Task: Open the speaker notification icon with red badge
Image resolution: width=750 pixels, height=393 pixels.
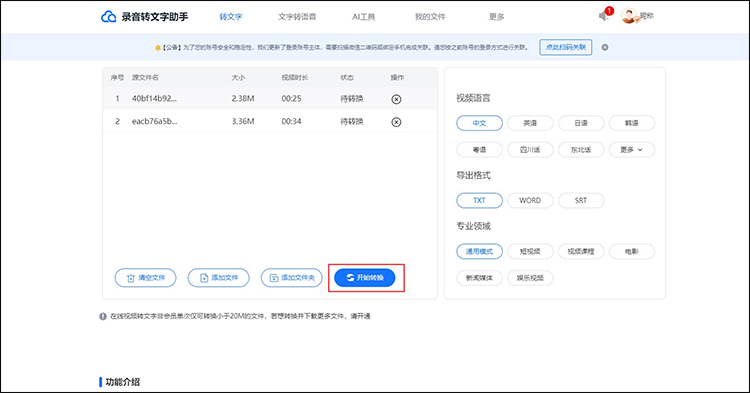Action: (x=604, y=16)
